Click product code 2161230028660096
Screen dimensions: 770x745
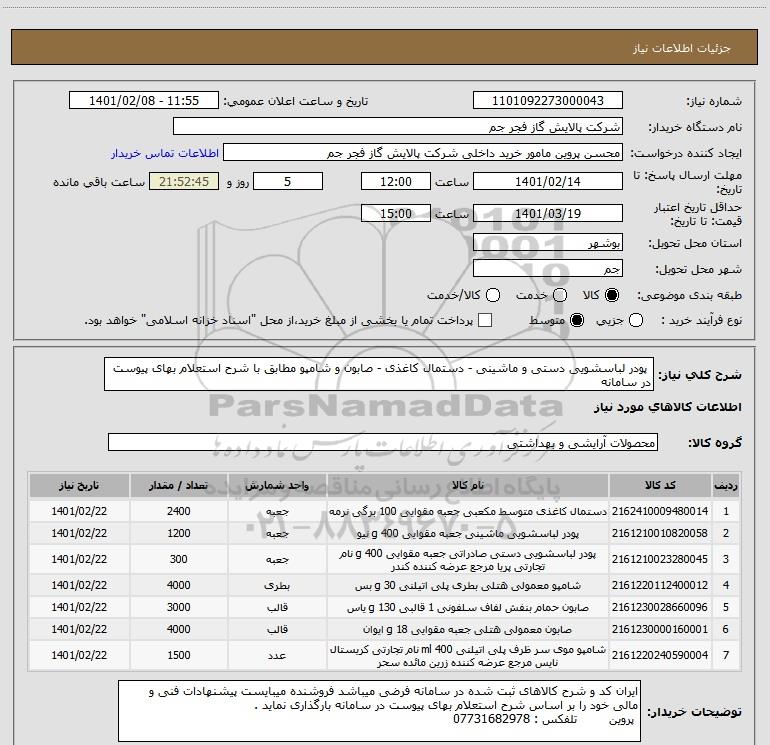pos(660,607)
